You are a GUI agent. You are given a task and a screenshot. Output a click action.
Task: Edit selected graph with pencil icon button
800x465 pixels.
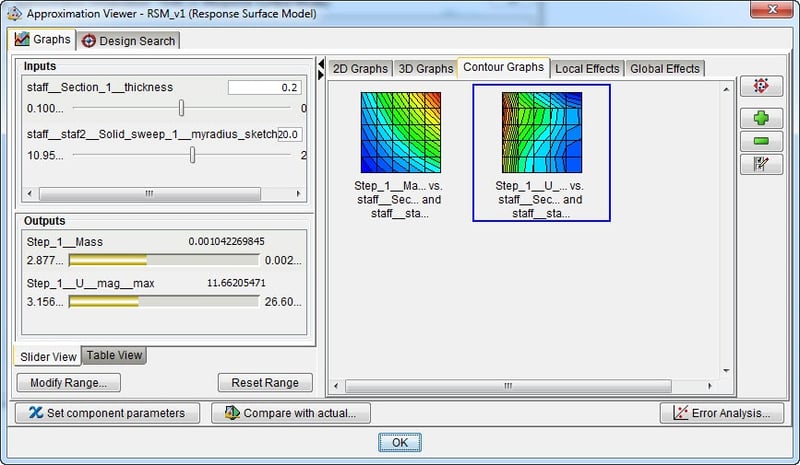pos(761,164)
